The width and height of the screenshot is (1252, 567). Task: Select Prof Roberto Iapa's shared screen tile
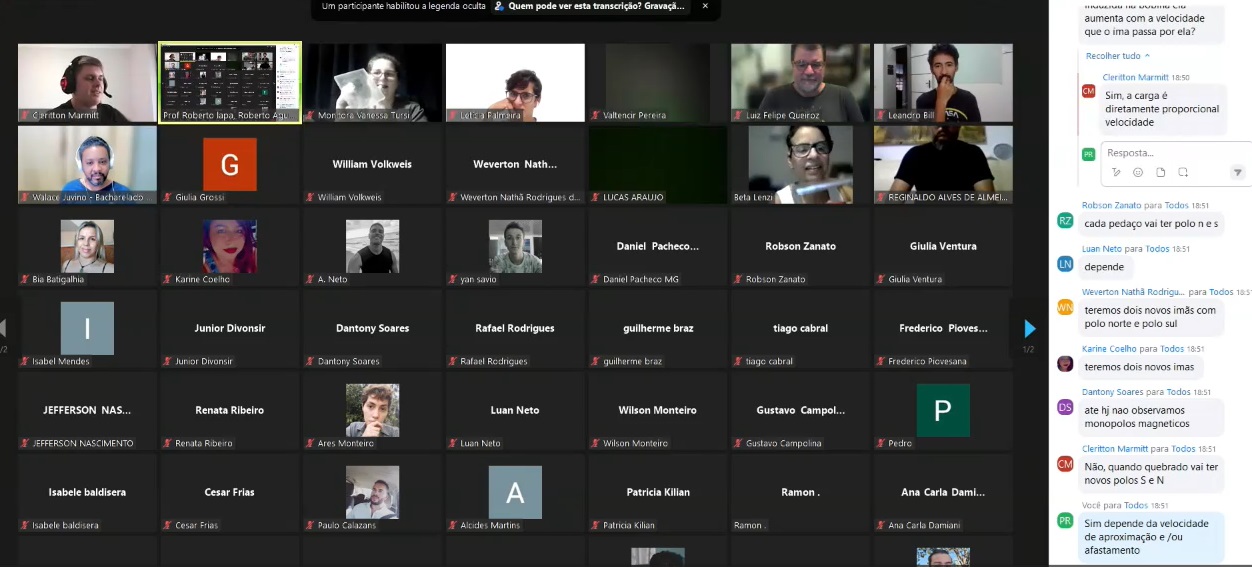coord(230,82)
